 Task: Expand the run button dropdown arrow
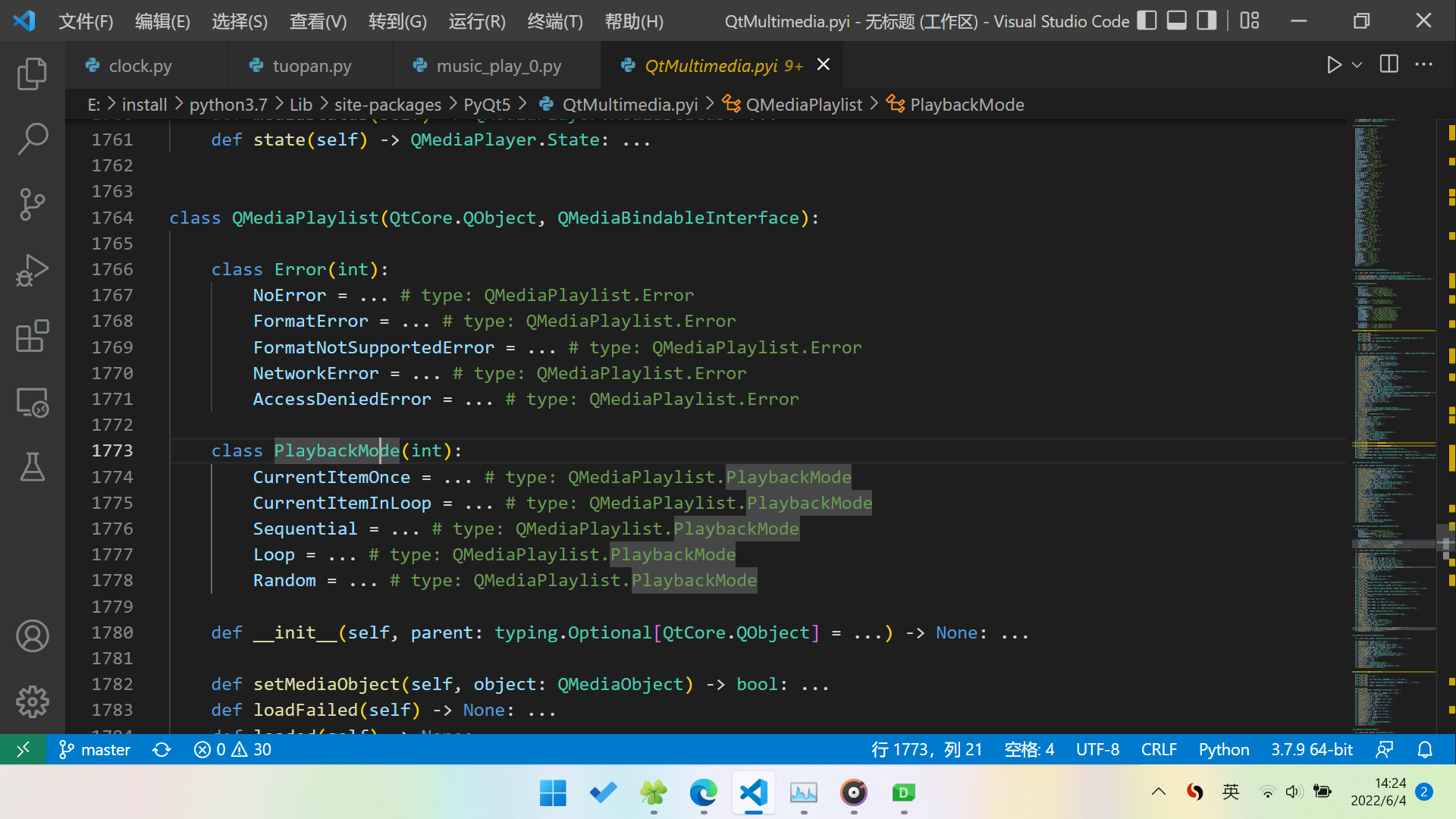point(1357,65)
